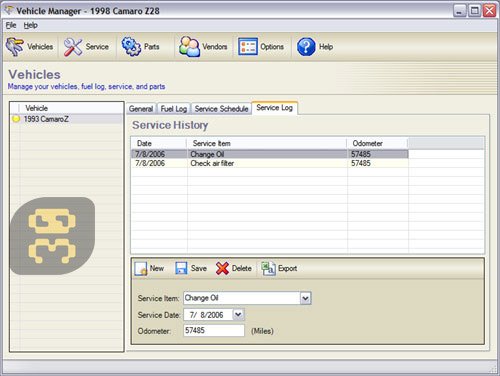
Task: Create a New service log entry
Action: pos(149,268)
